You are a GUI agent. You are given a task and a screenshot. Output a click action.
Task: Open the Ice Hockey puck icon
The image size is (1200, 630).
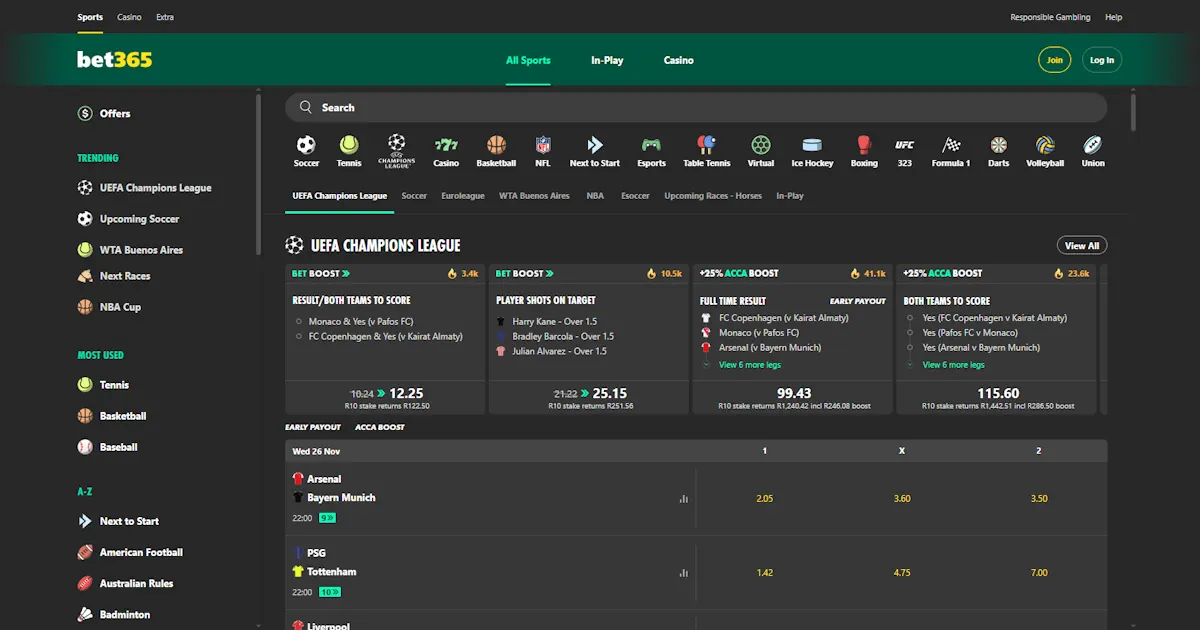pyautogui.click(x=812, y=148)
